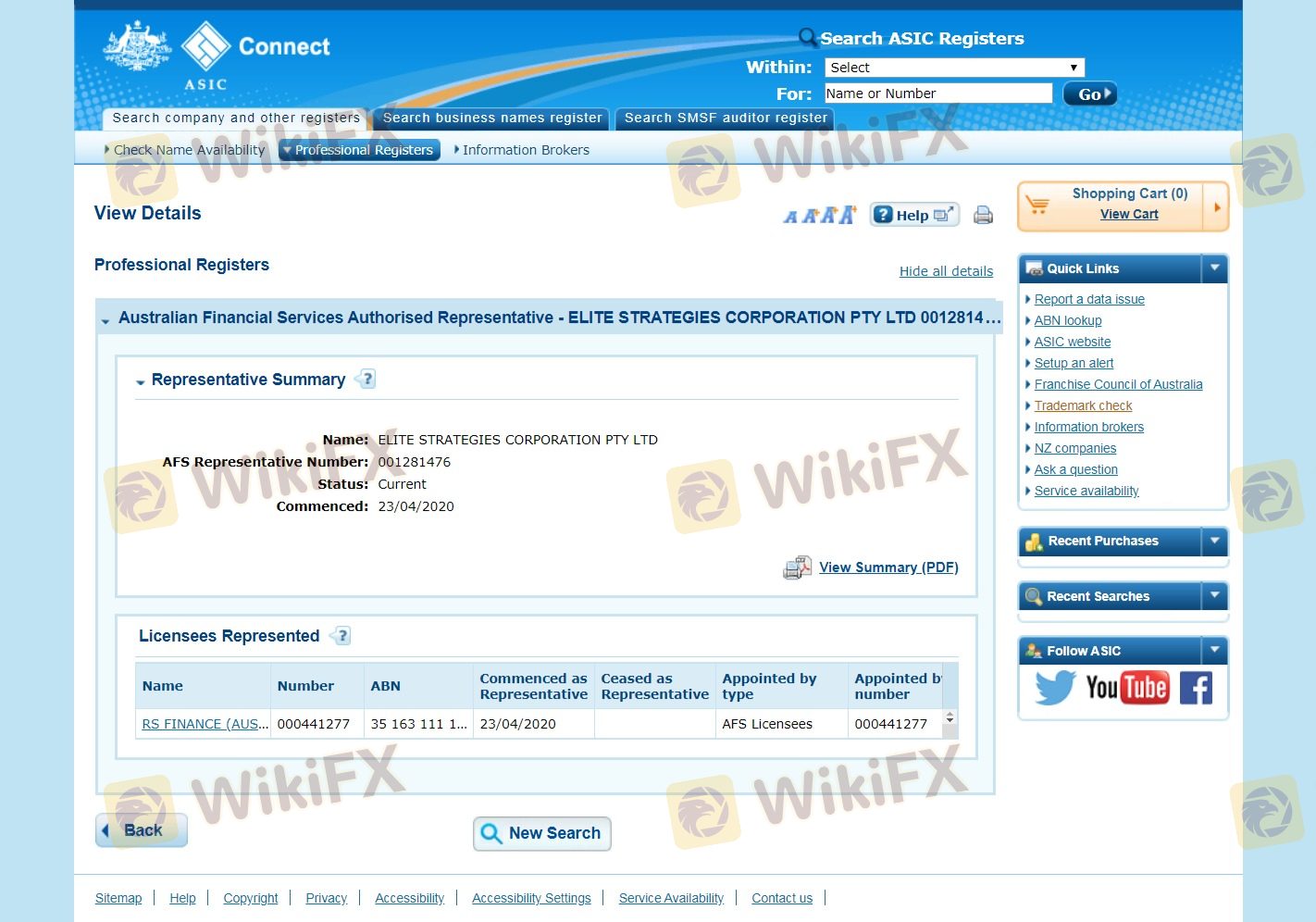Image resolution: width=1316 pixels, height=922 pixels.
Task: Click the shopping cart icon
Action: [1038, 205]
